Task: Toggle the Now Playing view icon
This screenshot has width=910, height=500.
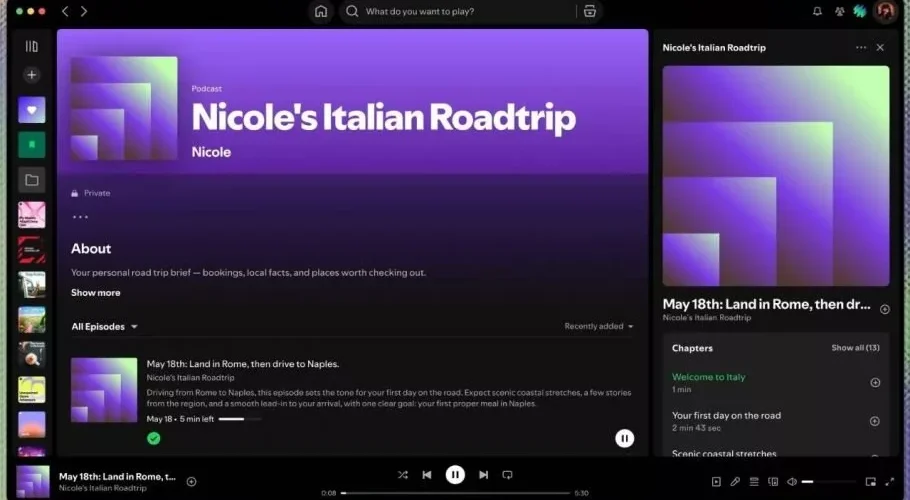Action: 716,481
